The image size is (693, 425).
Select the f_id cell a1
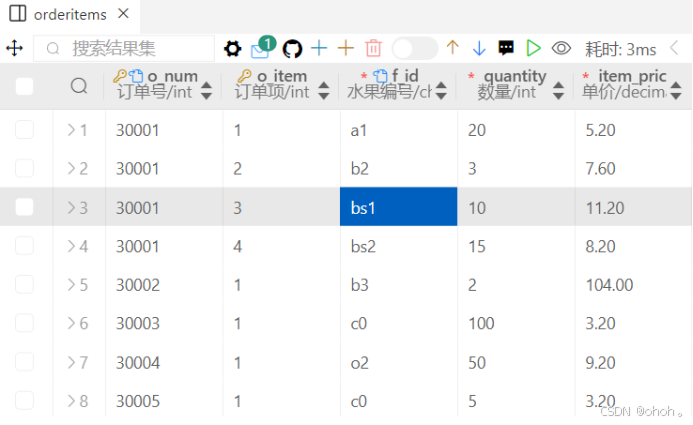pos(399,130)
